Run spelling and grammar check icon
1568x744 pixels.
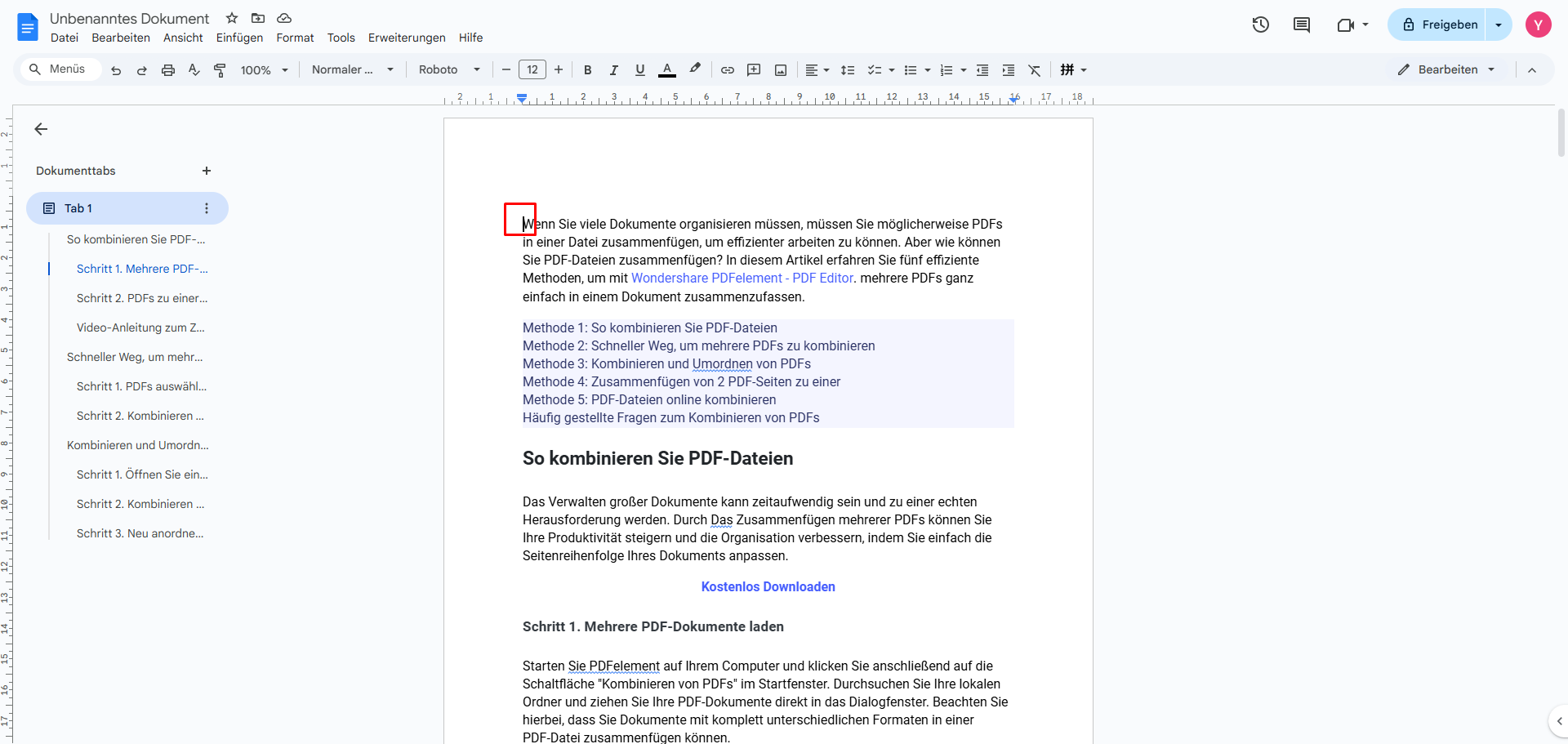[194, 70]
